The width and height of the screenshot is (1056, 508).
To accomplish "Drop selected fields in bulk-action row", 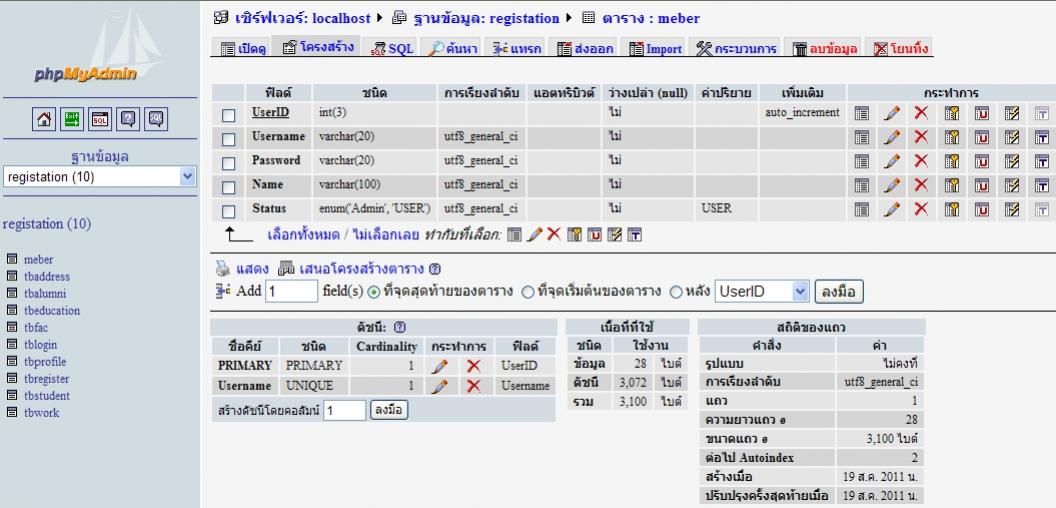I will 554,234.
